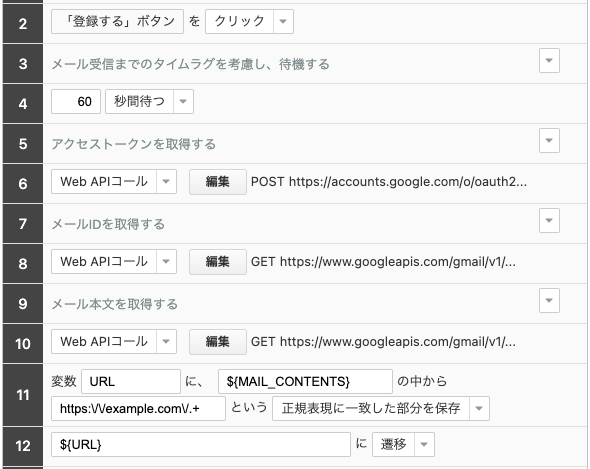Select the アクセストークンを取得する comment text
590x469 pixels.
[x=134, y=144]
